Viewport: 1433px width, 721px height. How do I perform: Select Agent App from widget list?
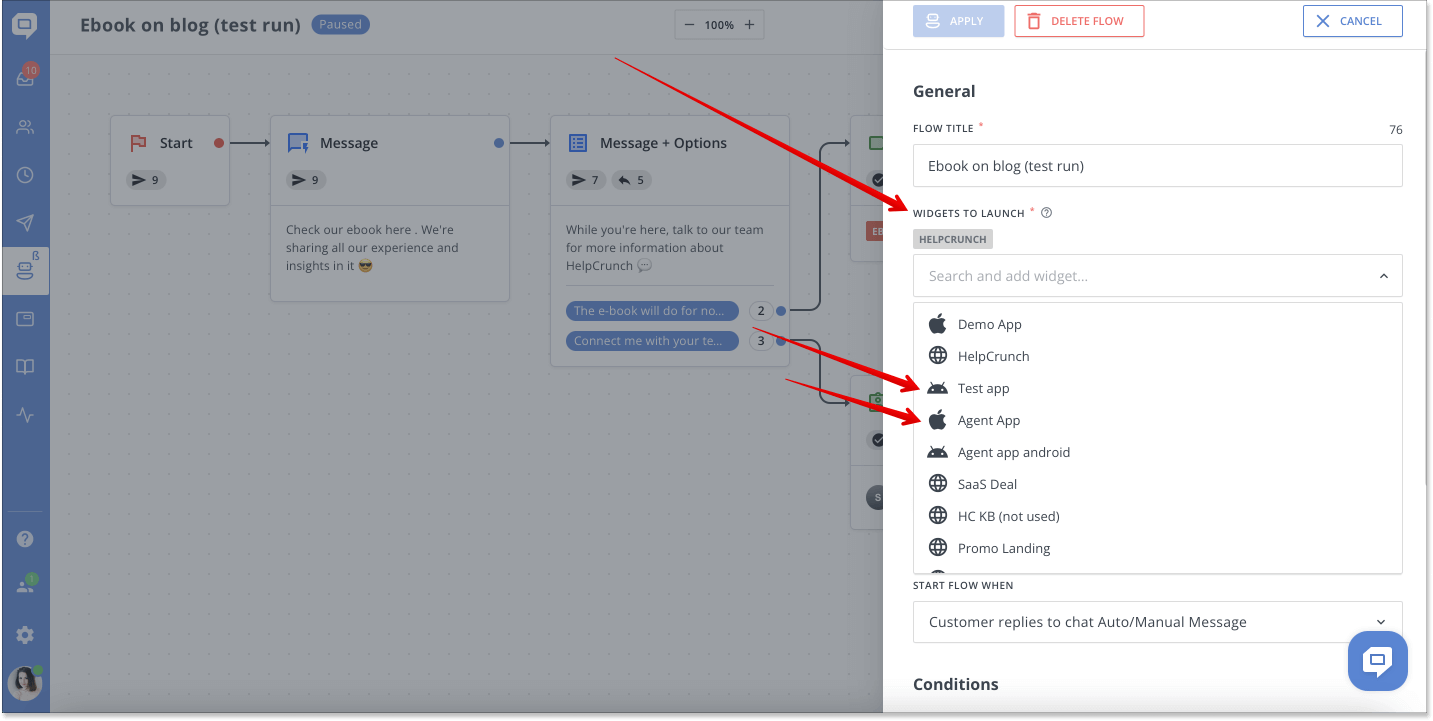pyautogui.click(x=1157, y=420)
